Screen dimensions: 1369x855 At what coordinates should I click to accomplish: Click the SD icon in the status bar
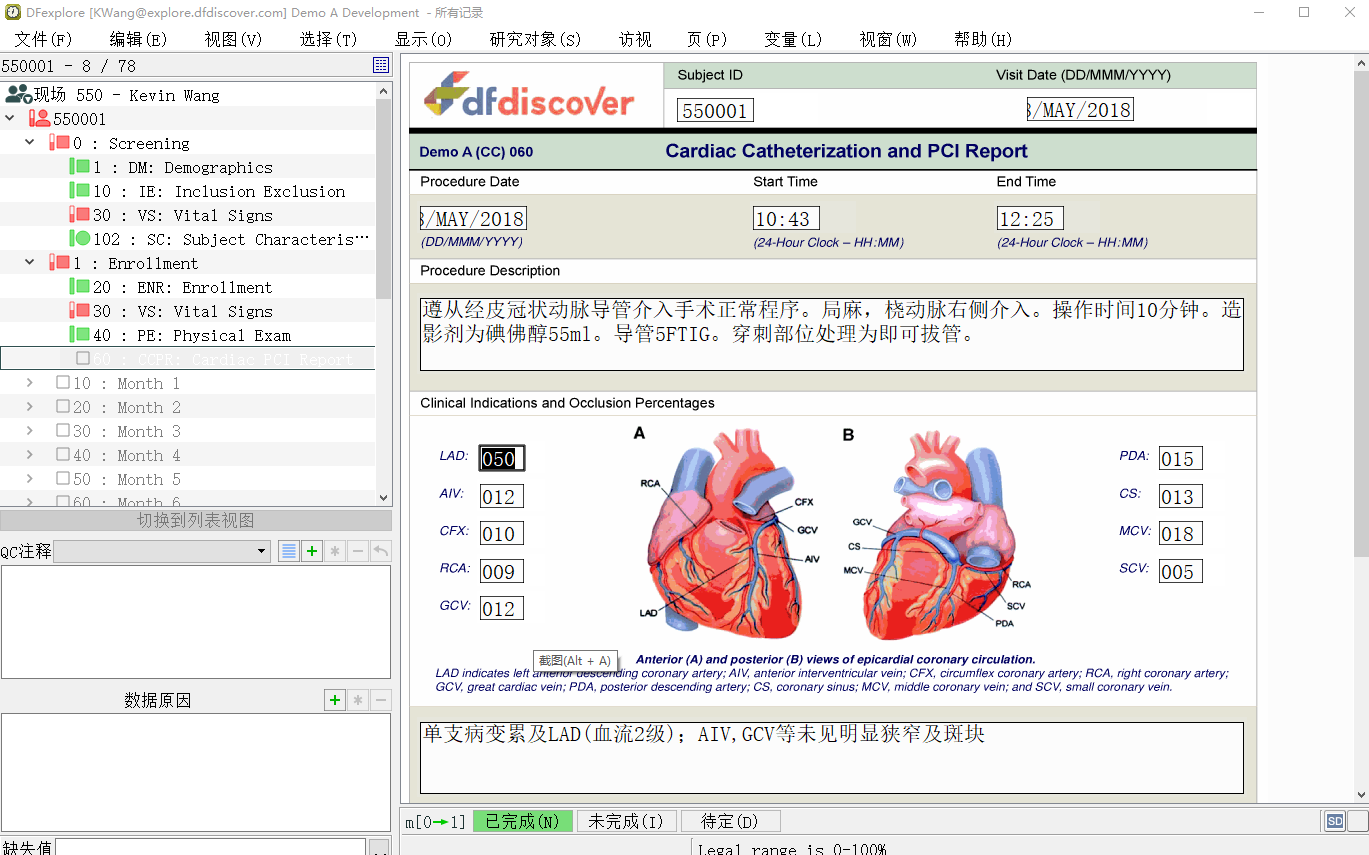(x=1335, y=821)
